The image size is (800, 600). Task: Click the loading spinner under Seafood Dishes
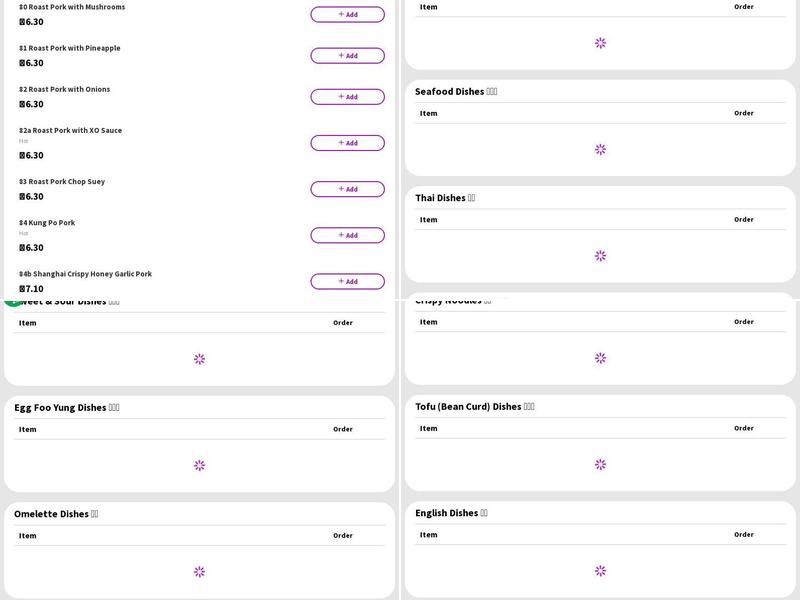click(x=600, y=149)
